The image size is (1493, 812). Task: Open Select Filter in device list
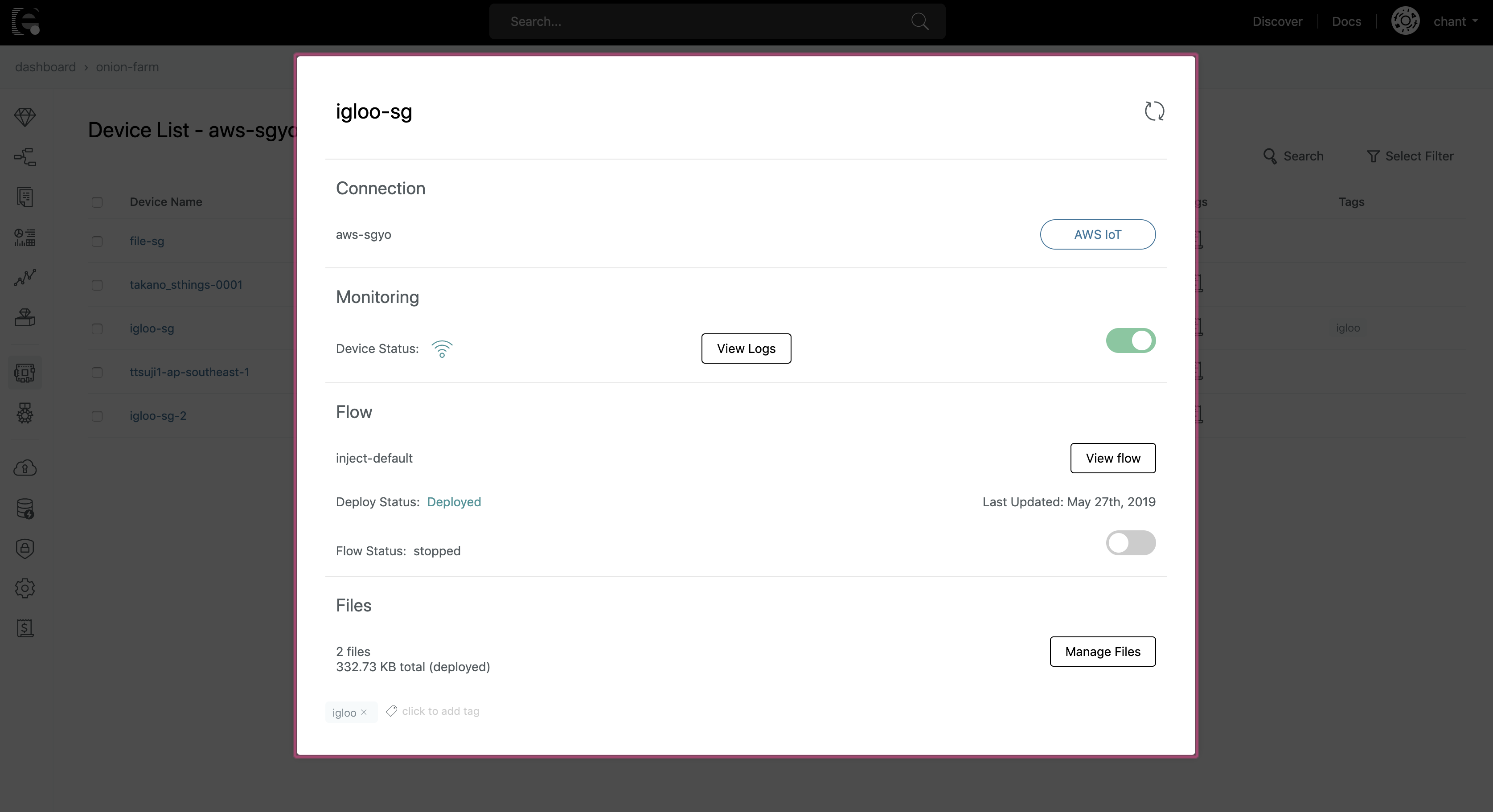coord(1410,156)
